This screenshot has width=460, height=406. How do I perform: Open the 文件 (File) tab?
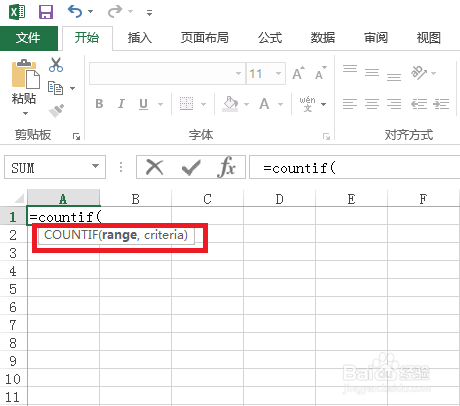pyautogui.click(x=29, y=38)
